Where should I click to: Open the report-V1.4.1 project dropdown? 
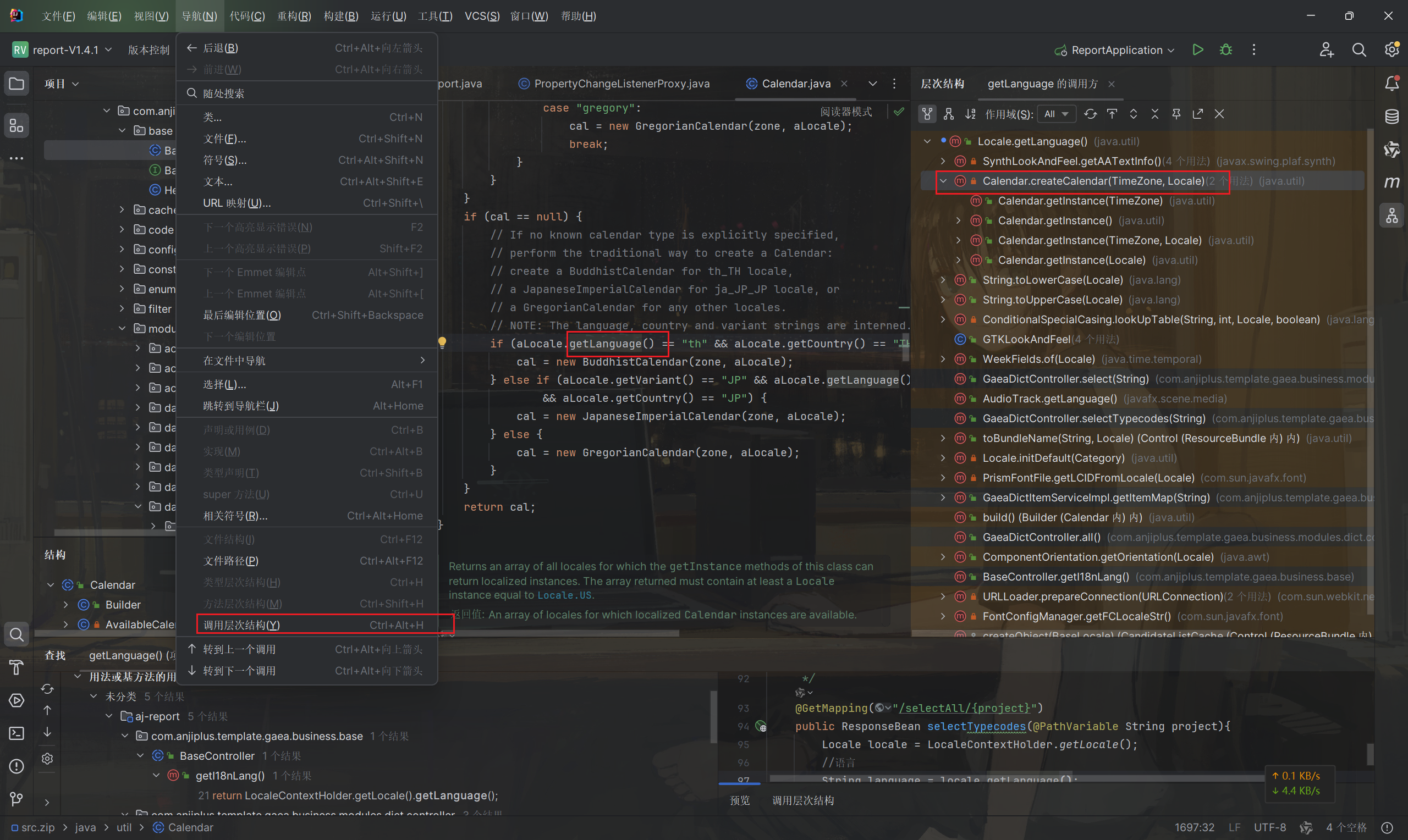coord(62,50)
